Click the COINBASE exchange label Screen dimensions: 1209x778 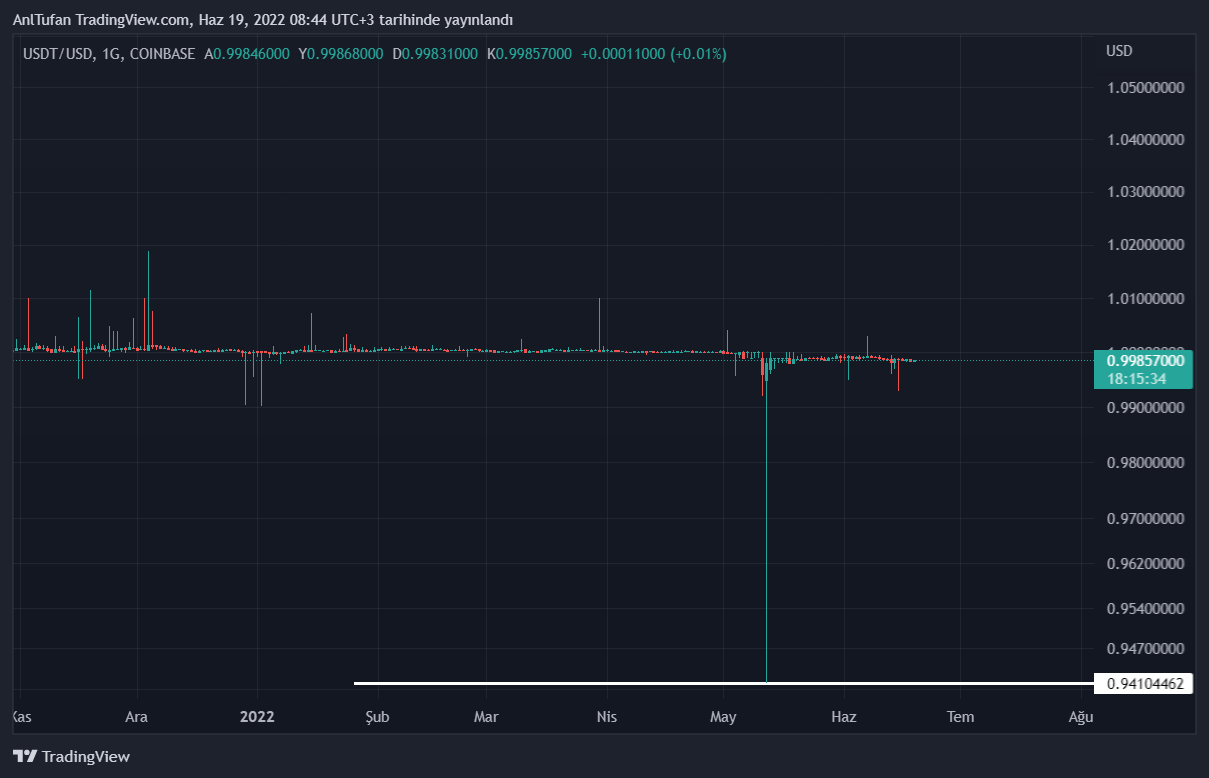163,54
